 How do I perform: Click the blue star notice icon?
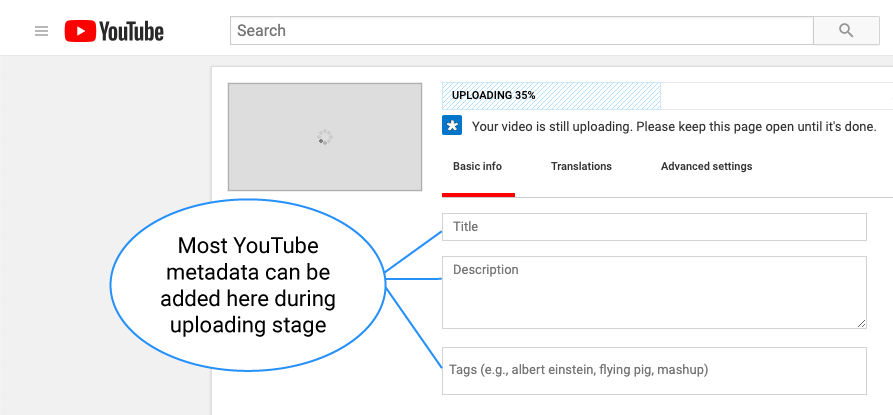click(x=452, y=126)
